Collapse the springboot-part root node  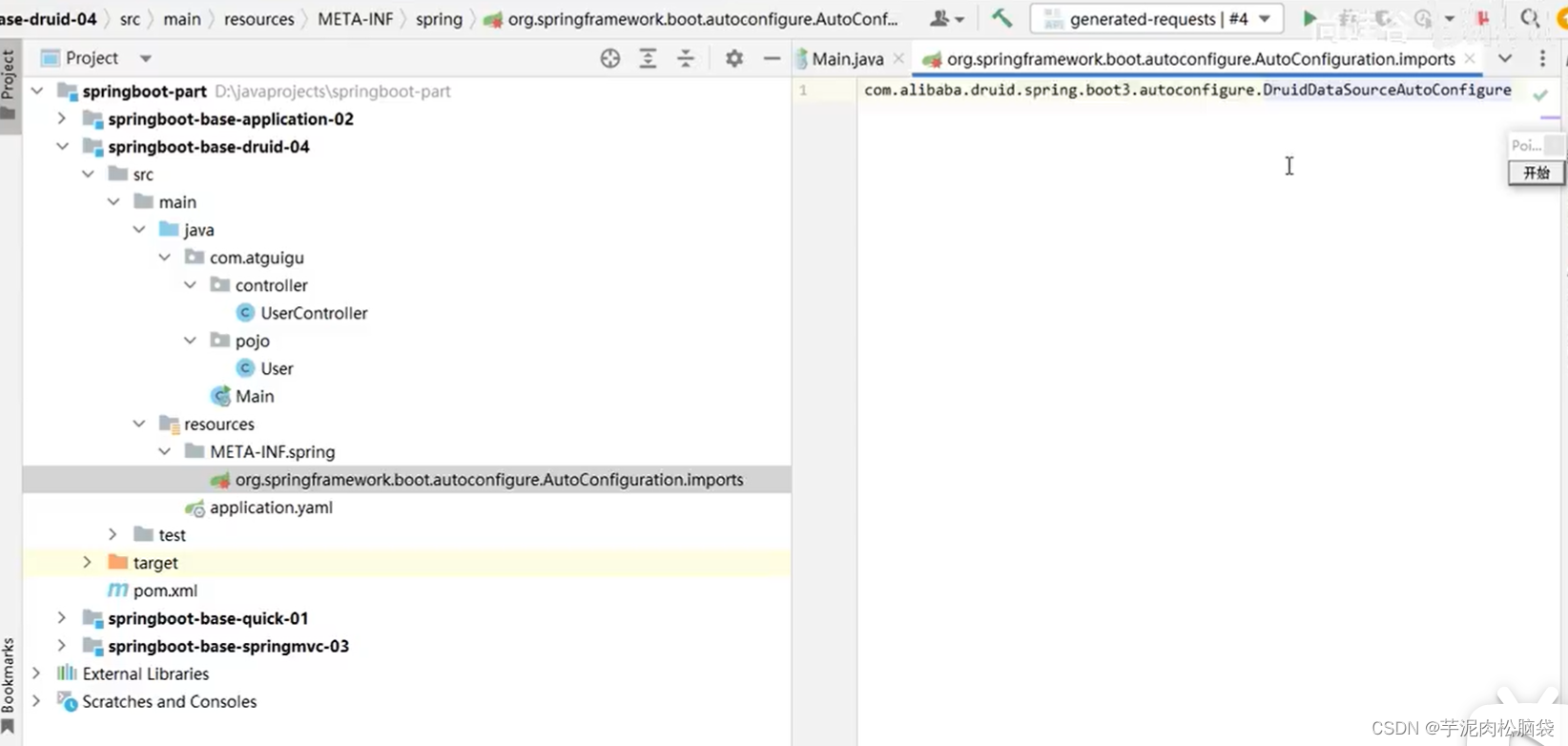[x=37, y=92]
